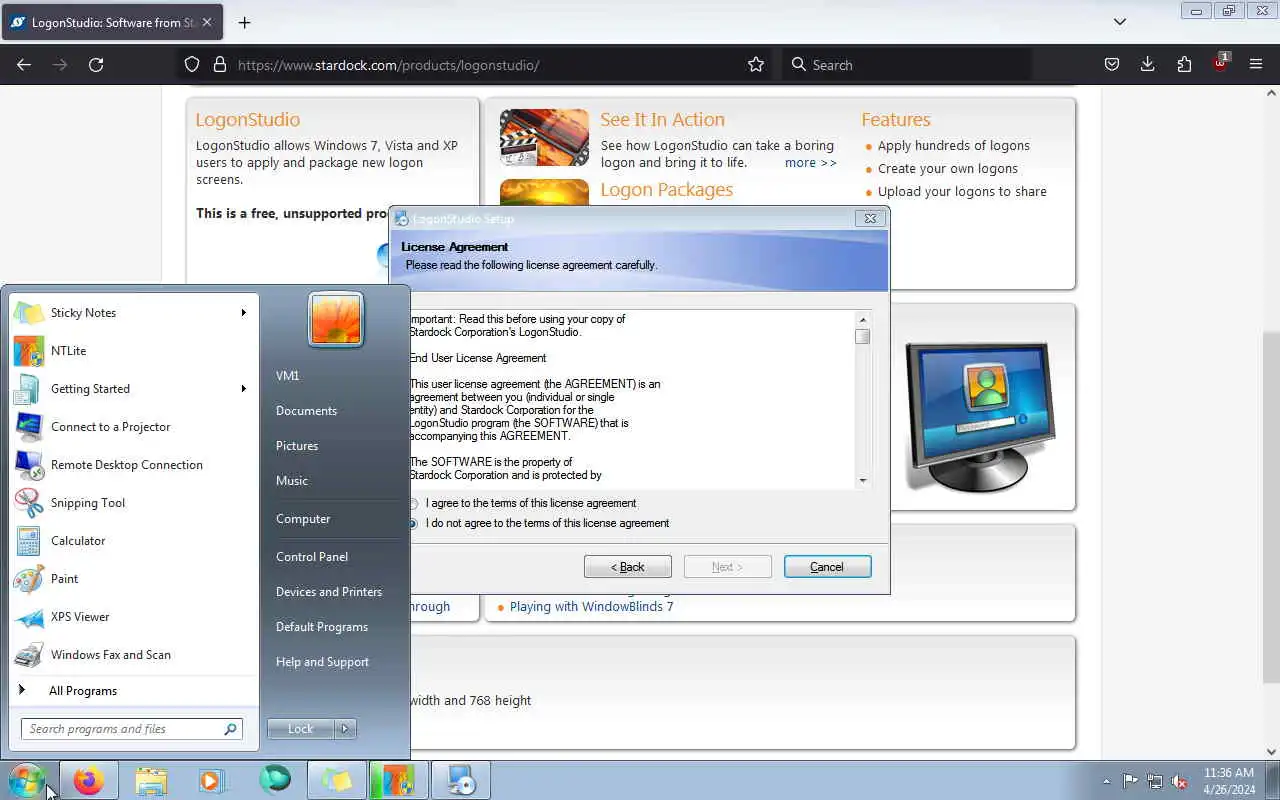Bookmark this page with the star
This screenshot has height=800, width=1280.
click(x=756, y=65)
